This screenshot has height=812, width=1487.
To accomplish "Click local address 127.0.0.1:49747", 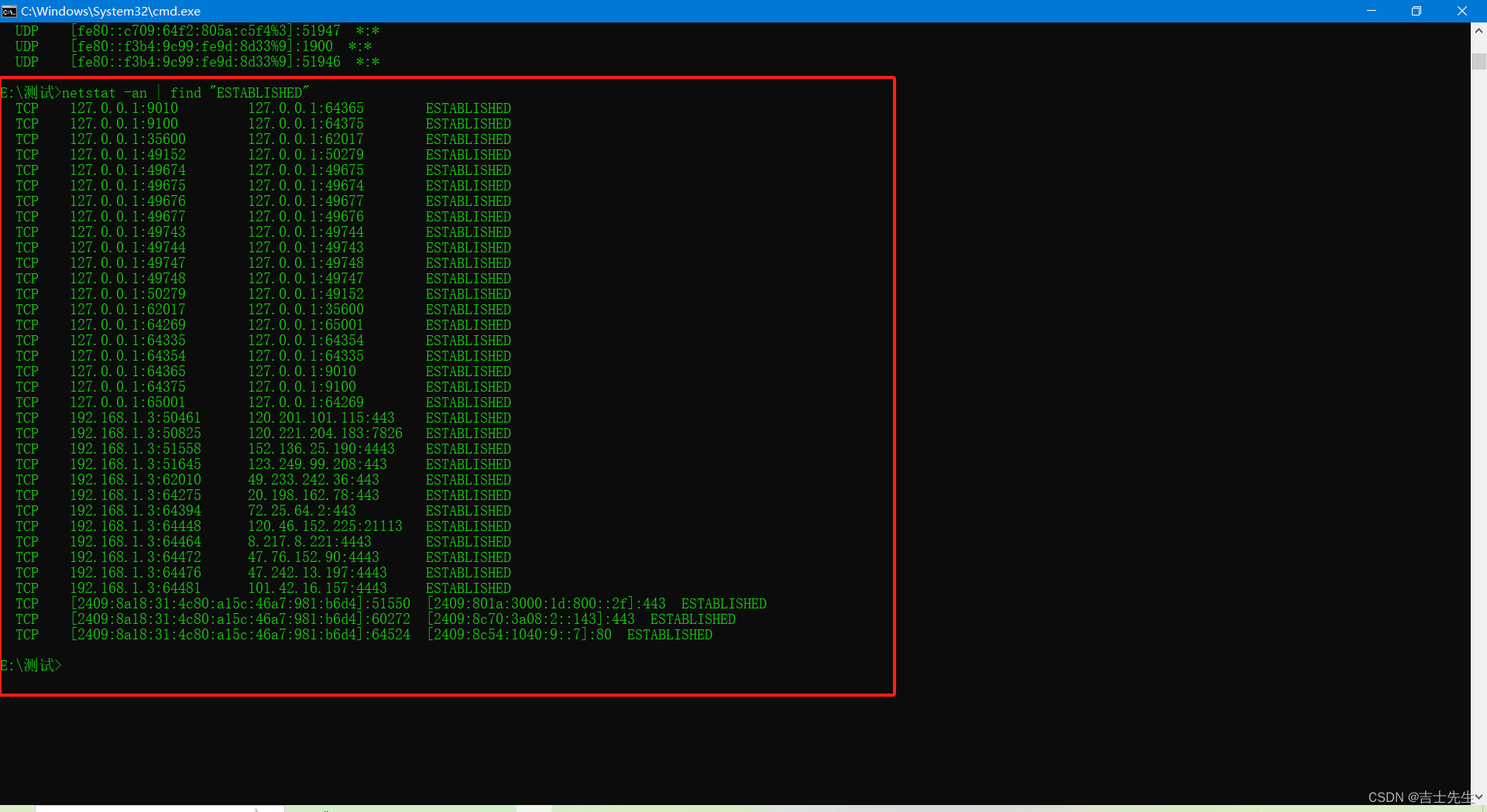I will tap(128, 263).
